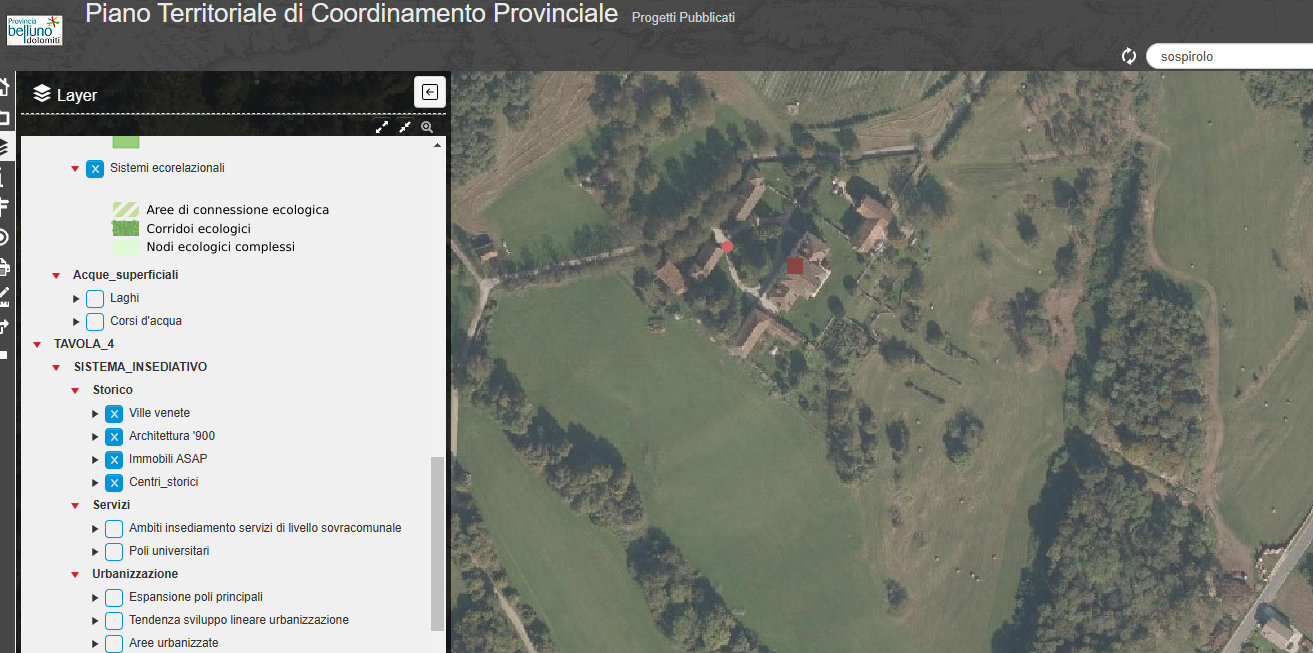
Task: Collapse the Layer panel with the arrow button
Action: pos(430,92)
